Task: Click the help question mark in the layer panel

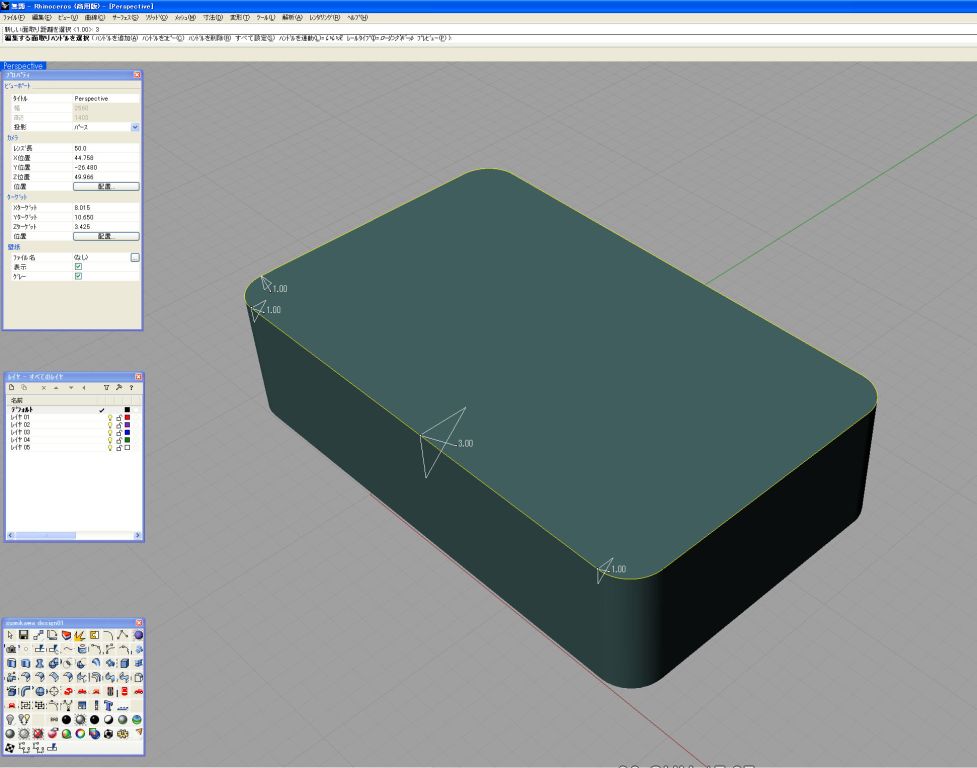Action: point(131,387)
